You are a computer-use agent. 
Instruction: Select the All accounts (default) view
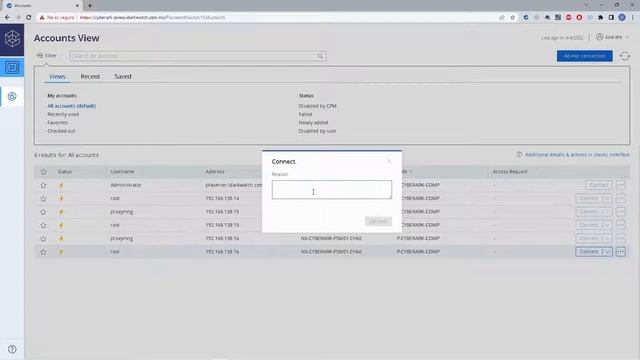tap(72, 106)
